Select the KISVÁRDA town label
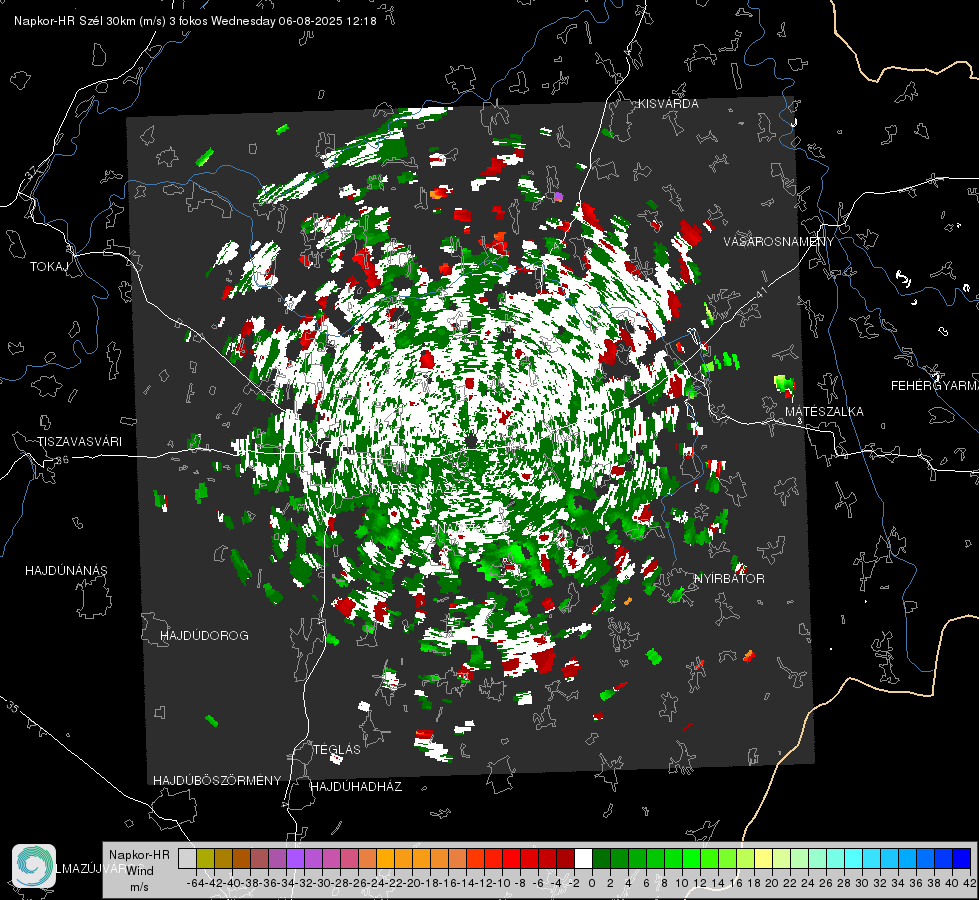This screenshot has height=900, width=979. click(x=668, y=104)
